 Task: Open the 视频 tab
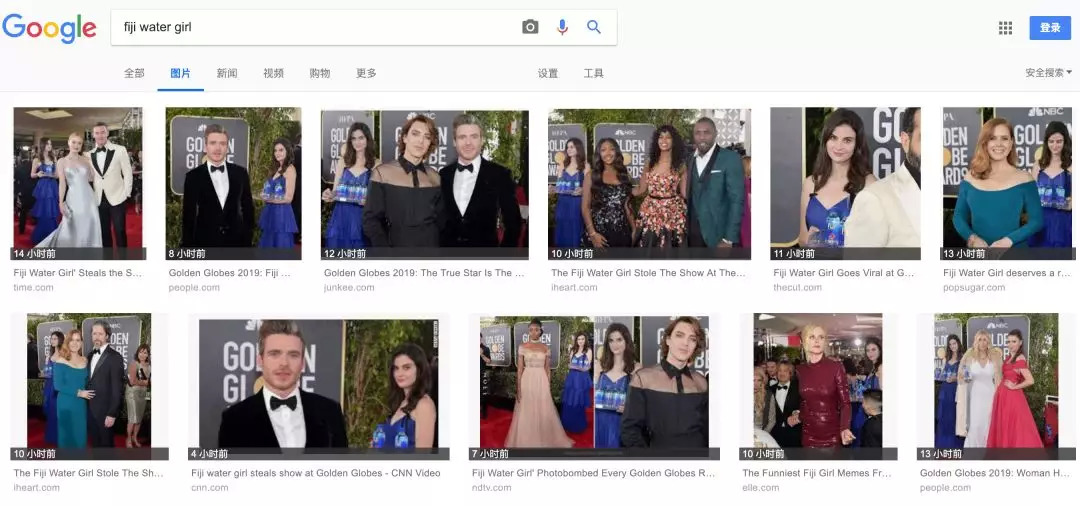[273, 73]
